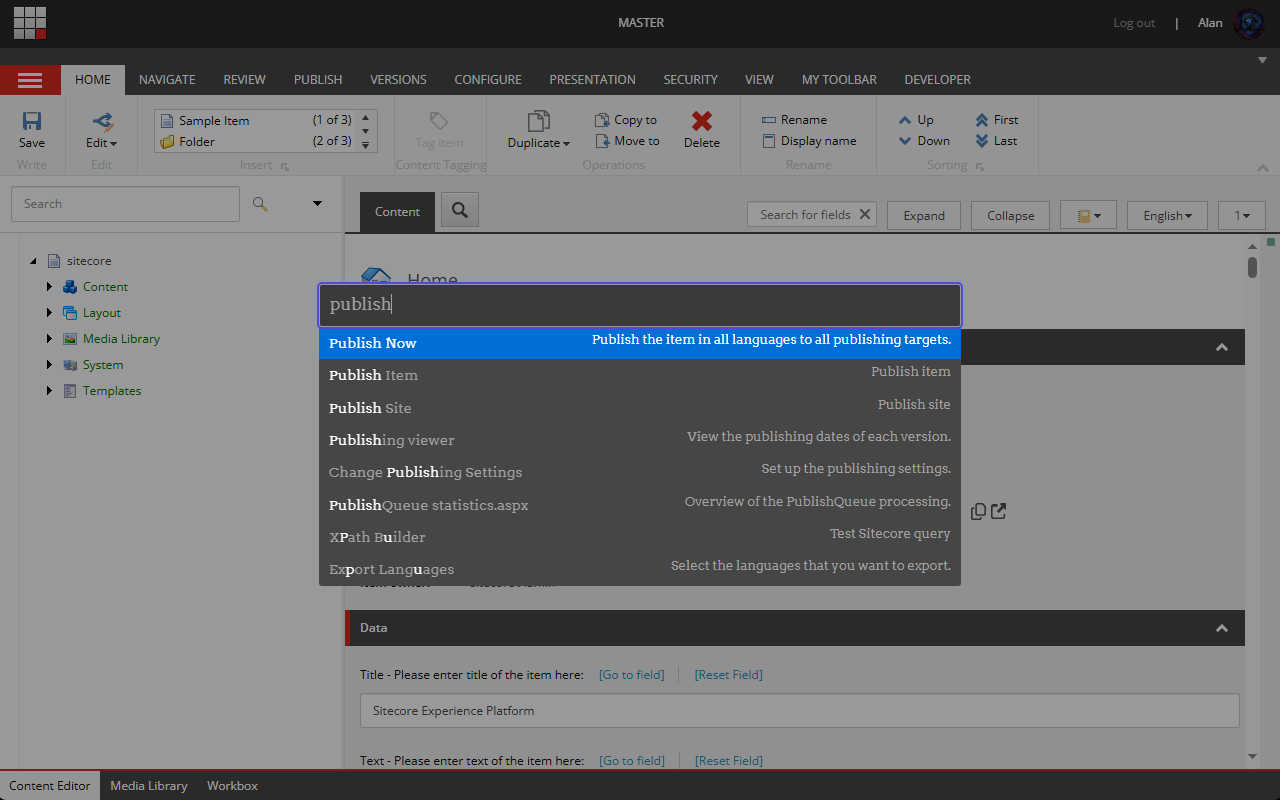Select Publish Now command result
The width and height of the screenshot is (1280, 800).
tap(640, 343)
